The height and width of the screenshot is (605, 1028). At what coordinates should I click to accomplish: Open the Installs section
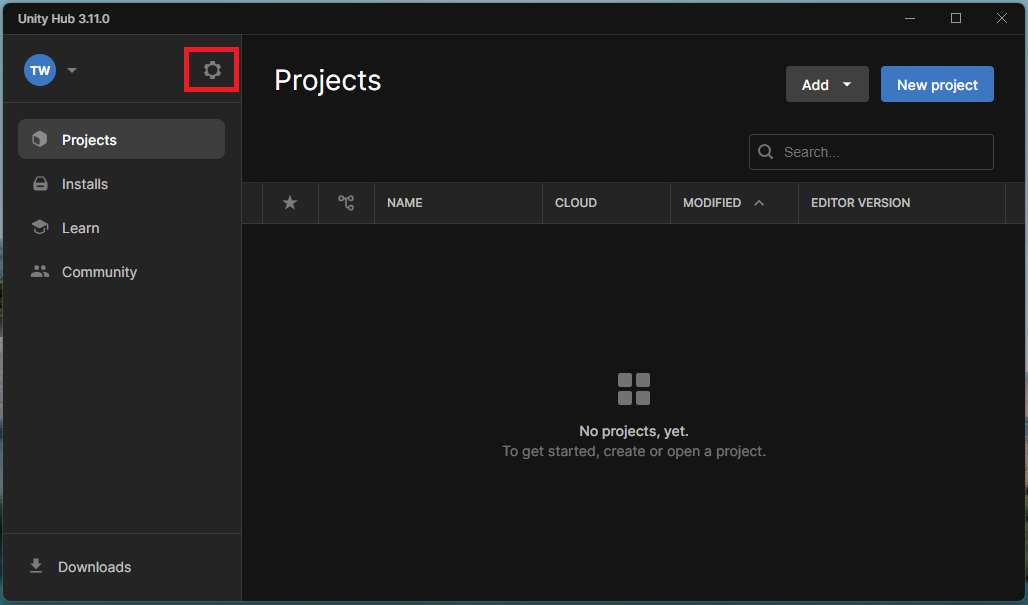point(121,184)
